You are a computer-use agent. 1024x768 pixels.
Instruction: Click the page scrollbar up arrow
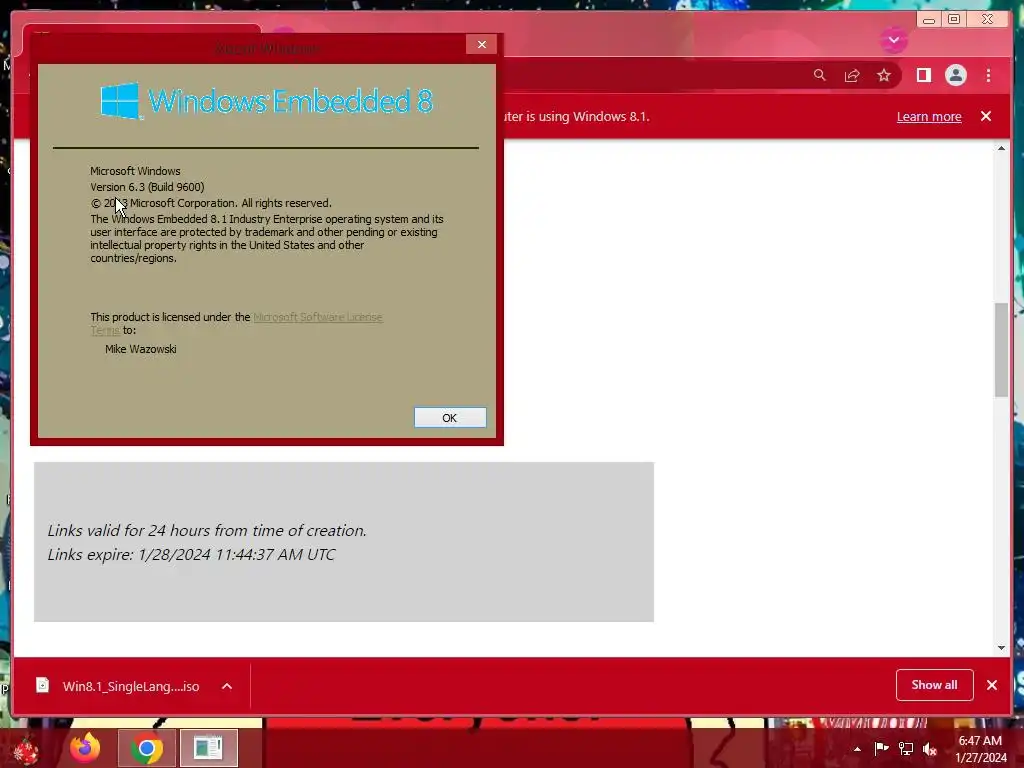pos(1001,148)
